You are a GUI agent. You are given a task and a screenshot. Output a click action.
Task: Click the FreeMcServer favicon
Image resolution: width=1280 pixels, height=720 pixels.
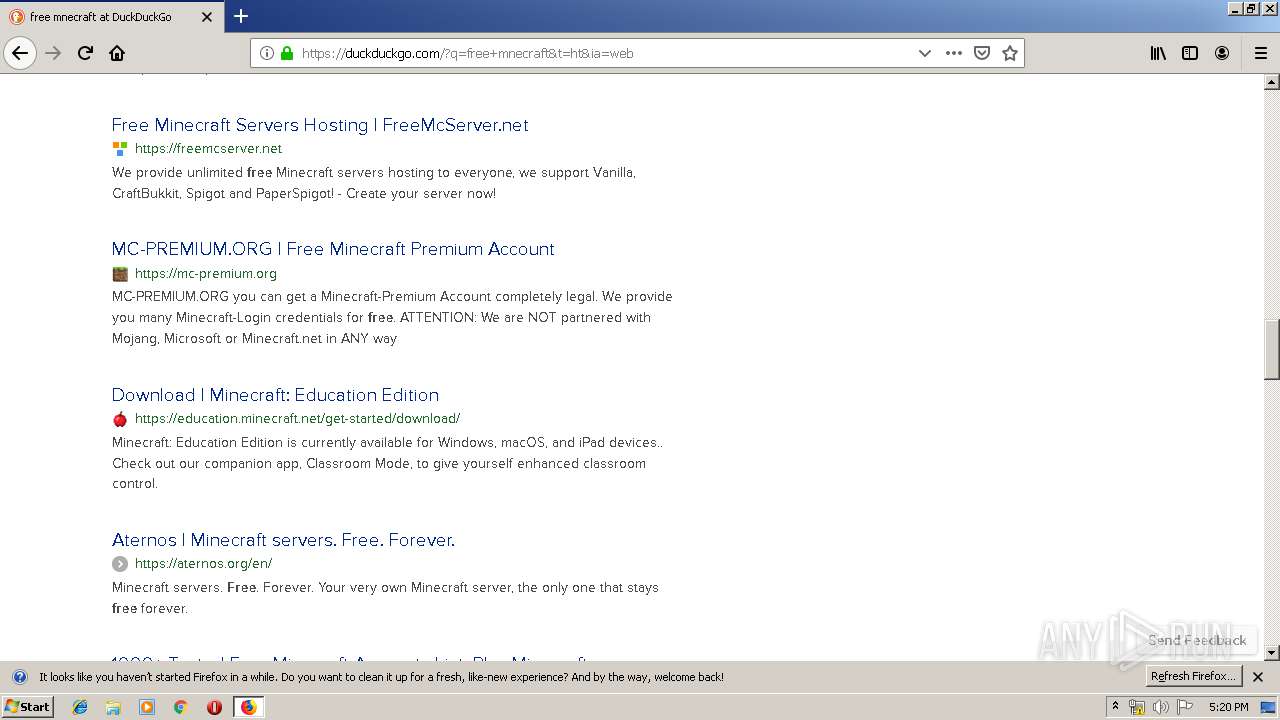point(120,149)
